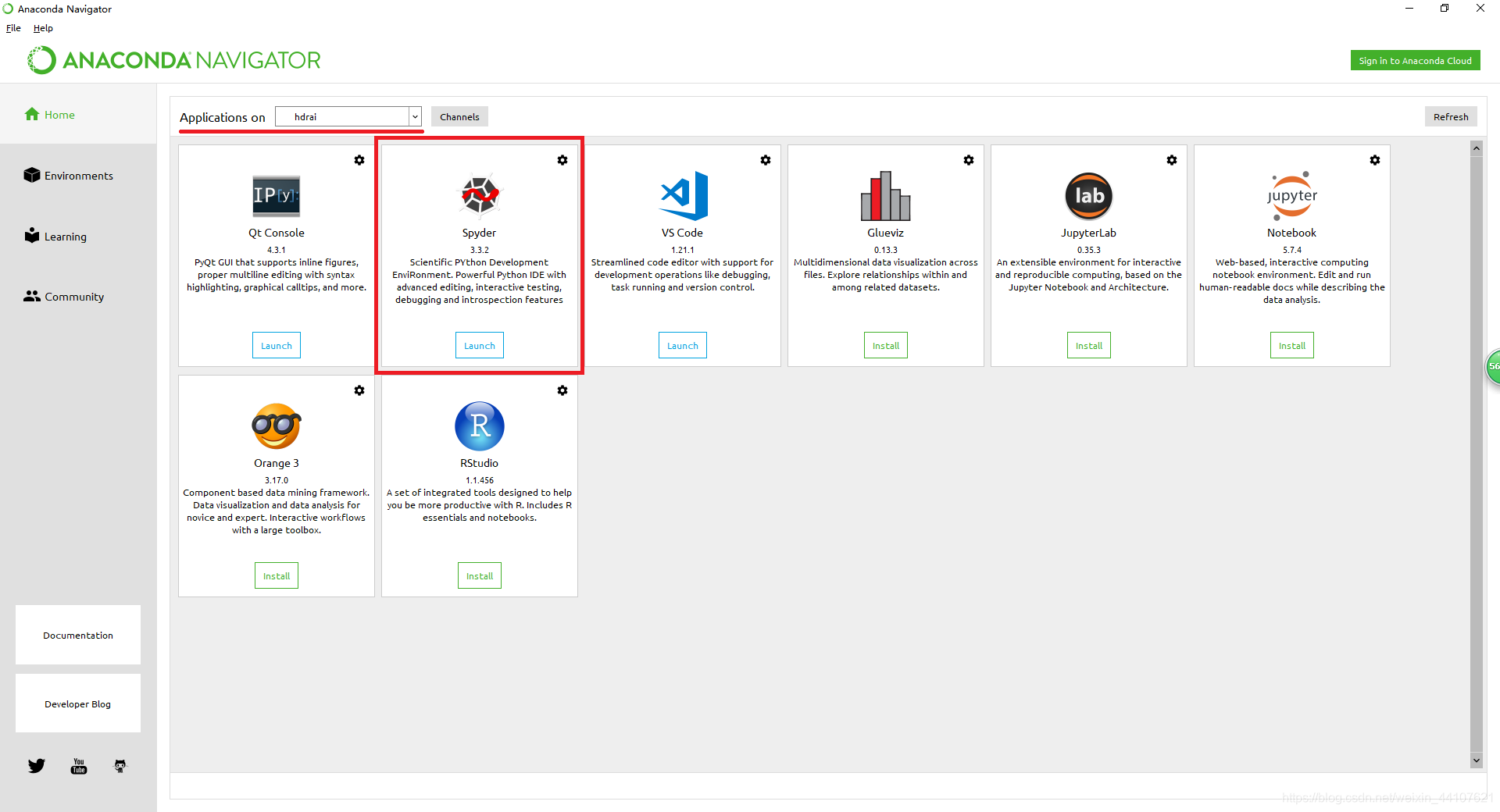
Task: Click the RStudio R logo
Action: click(480, 426)
